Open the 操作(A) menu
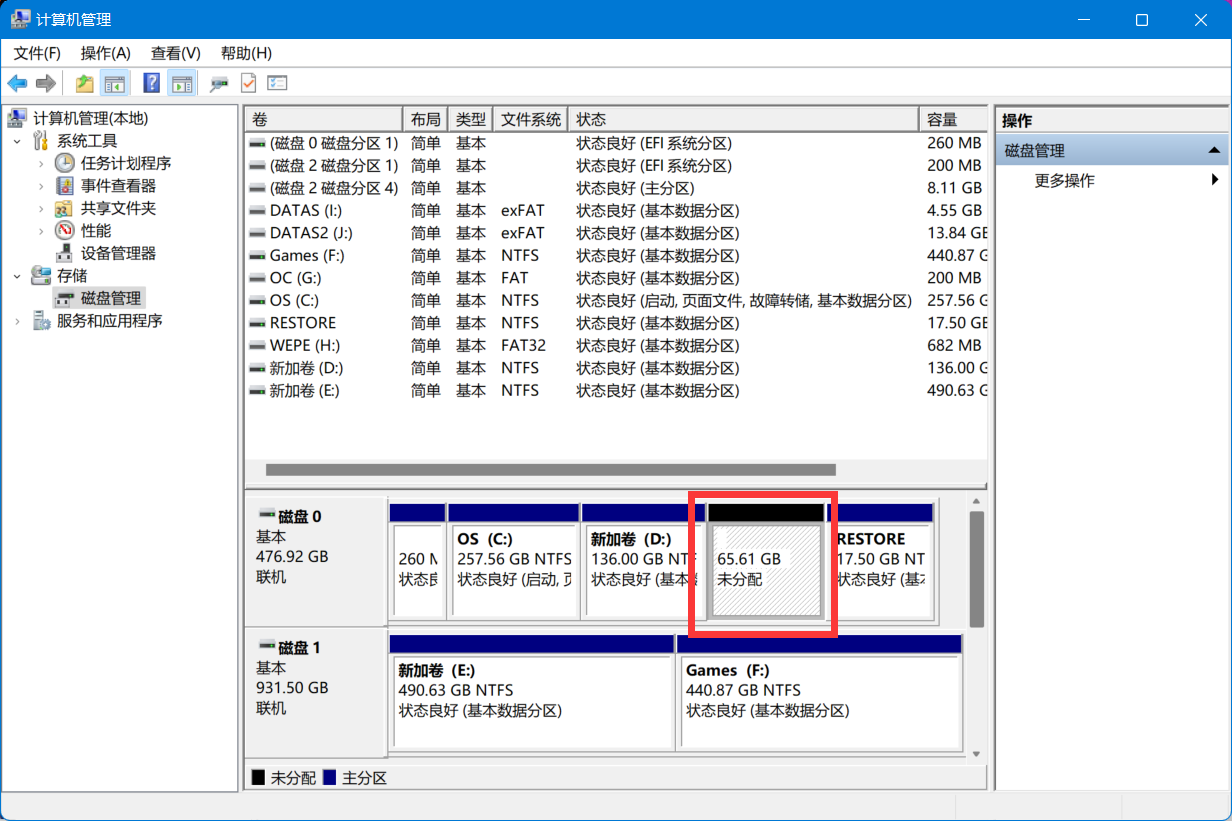This screenshot has height=821, width=1232. (x=105, y=53)
